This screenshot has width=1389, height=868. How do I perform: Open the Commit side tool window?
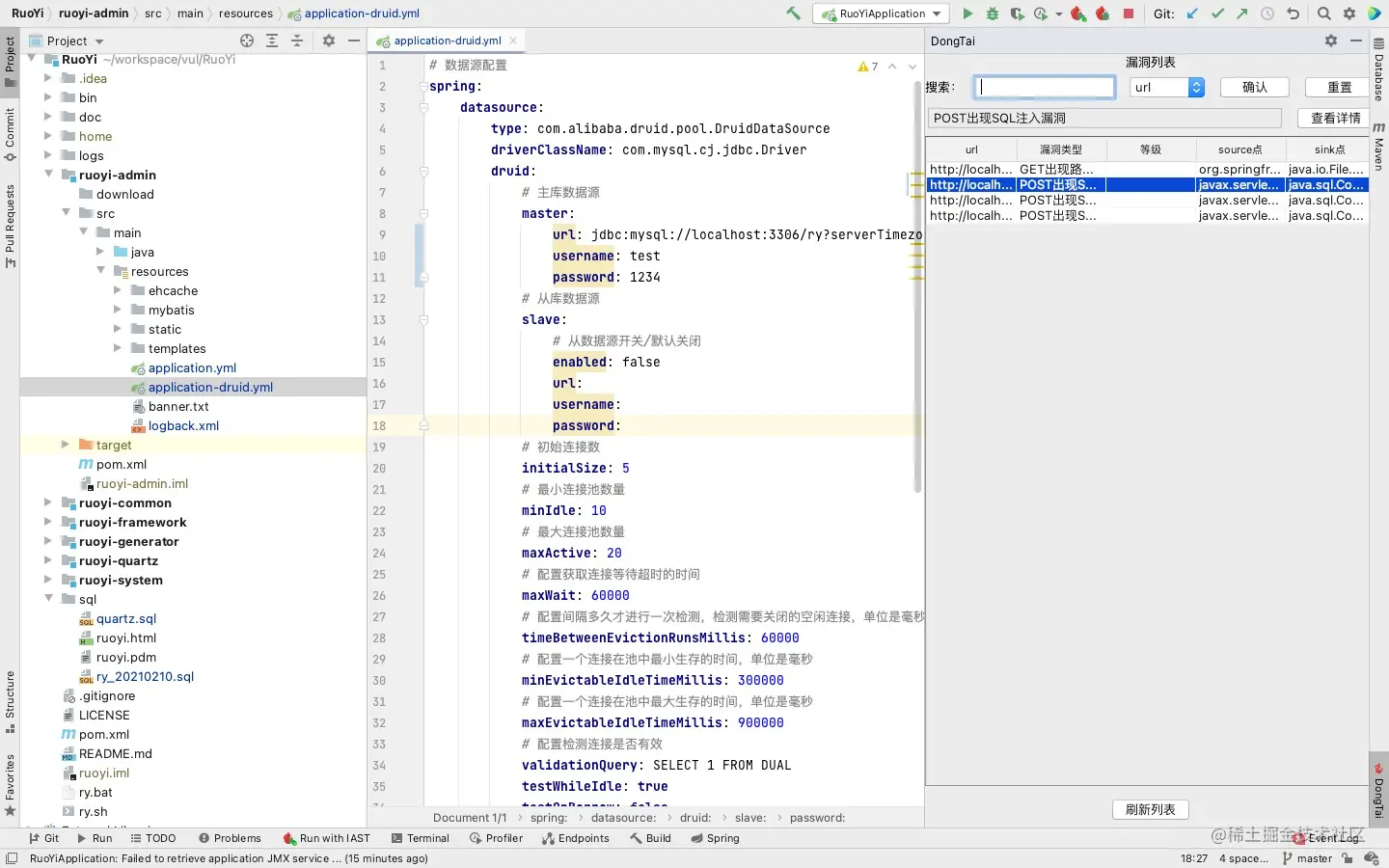coord(10,135)
